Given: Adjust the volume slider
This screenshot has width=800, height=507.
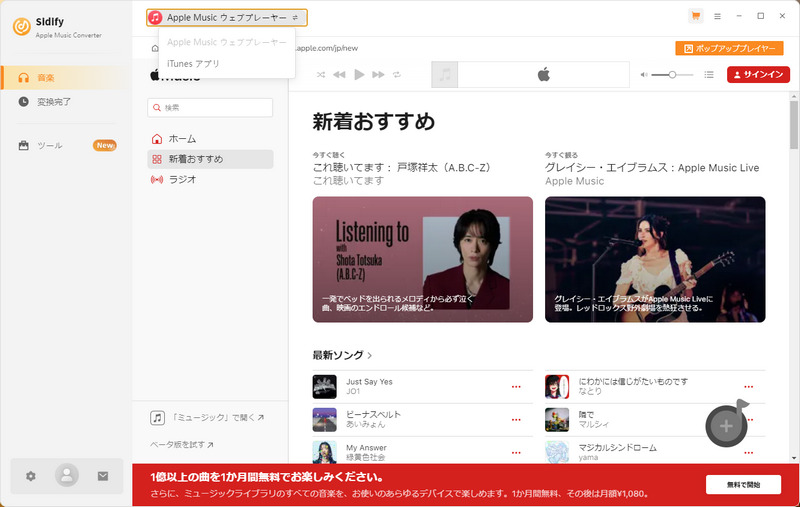Looking at the screenshot, I should coord(672,74).
